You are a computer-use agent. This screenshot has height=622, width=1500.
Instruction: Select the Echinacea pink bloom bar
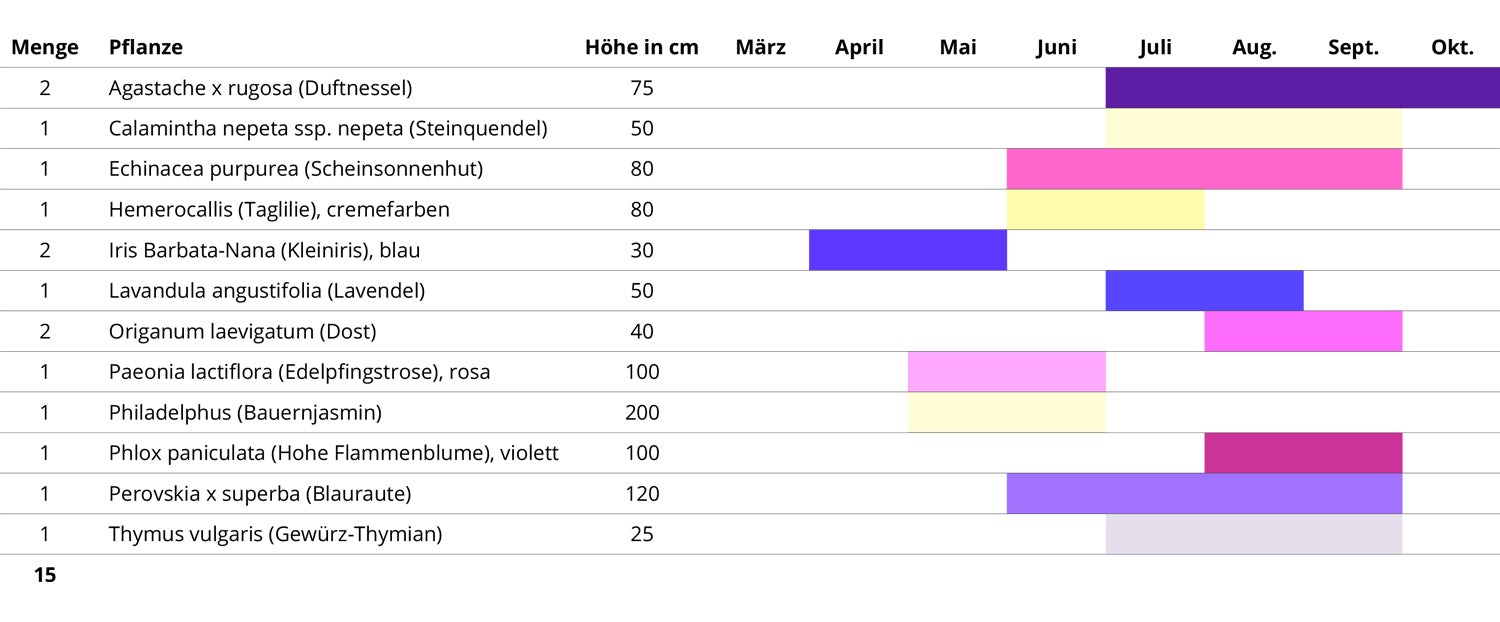pyautogui.click(x=1204, y=169)
